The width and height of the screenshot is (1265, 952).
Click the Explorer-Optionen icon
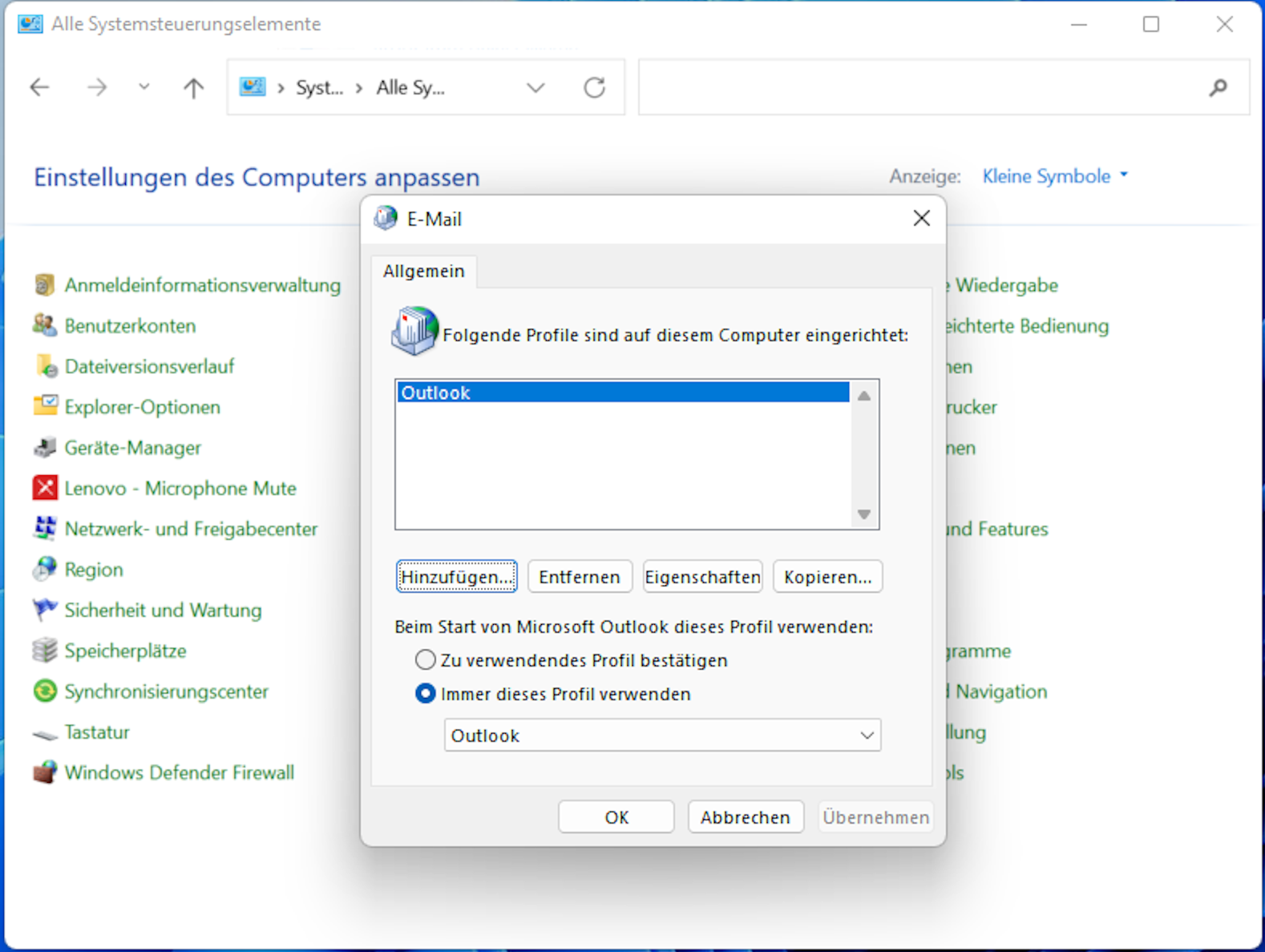pyautogui.click(x=45, y=406)
